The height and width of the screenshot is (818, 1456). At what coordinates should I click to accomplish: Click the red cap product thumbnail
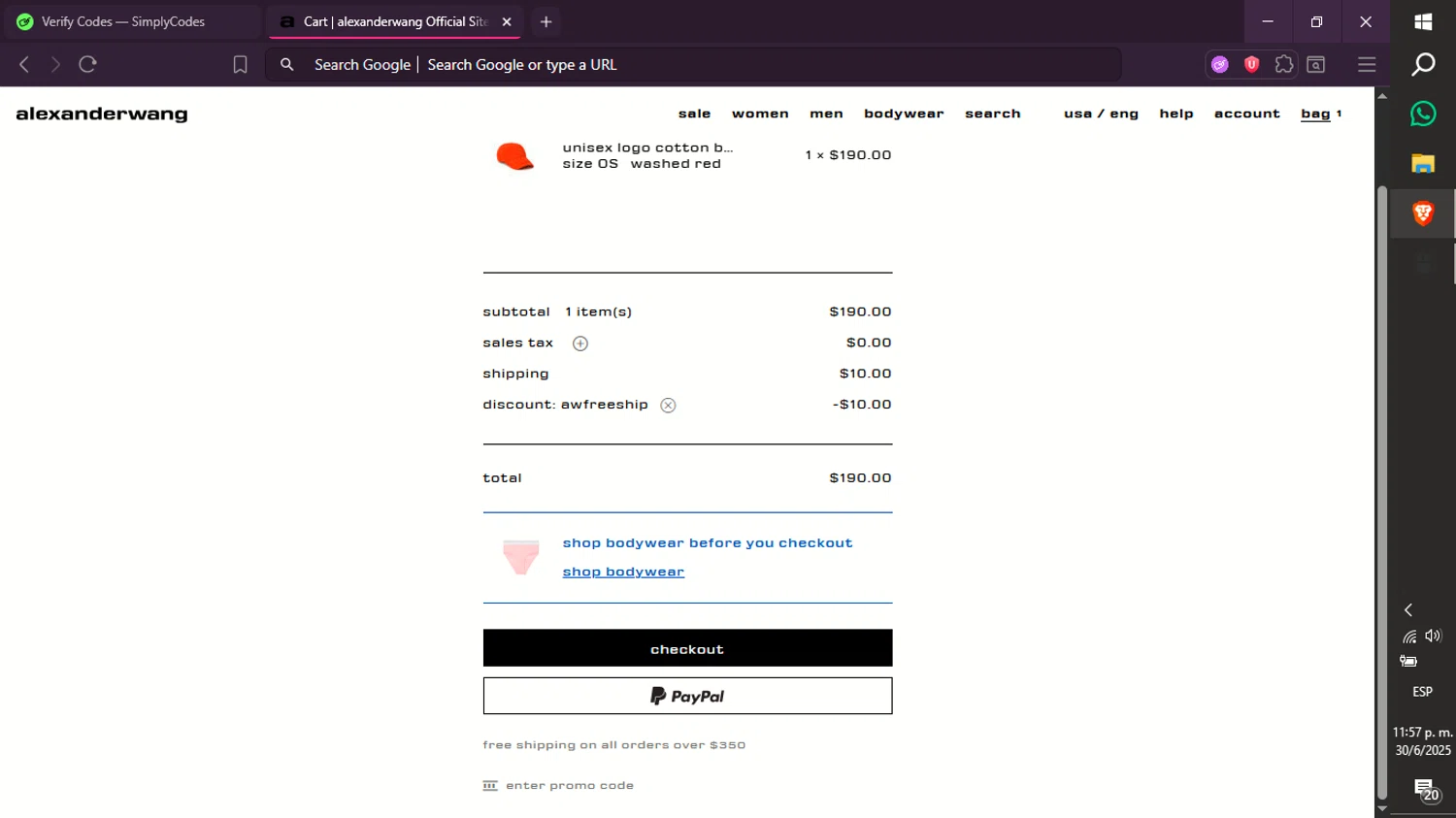click(514, 156)
